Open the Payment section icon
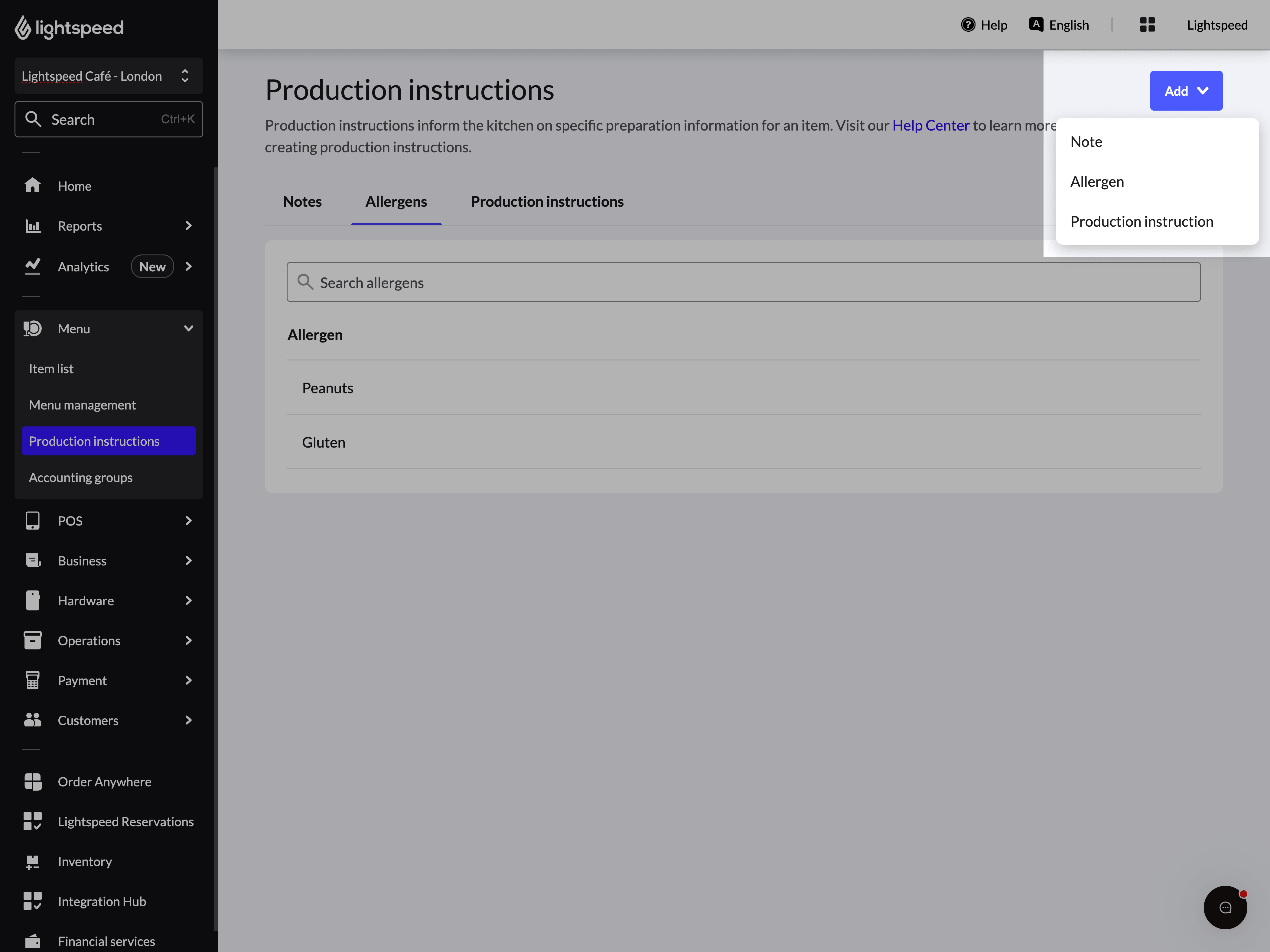The image size is (1270, 952). pos(33,680)
